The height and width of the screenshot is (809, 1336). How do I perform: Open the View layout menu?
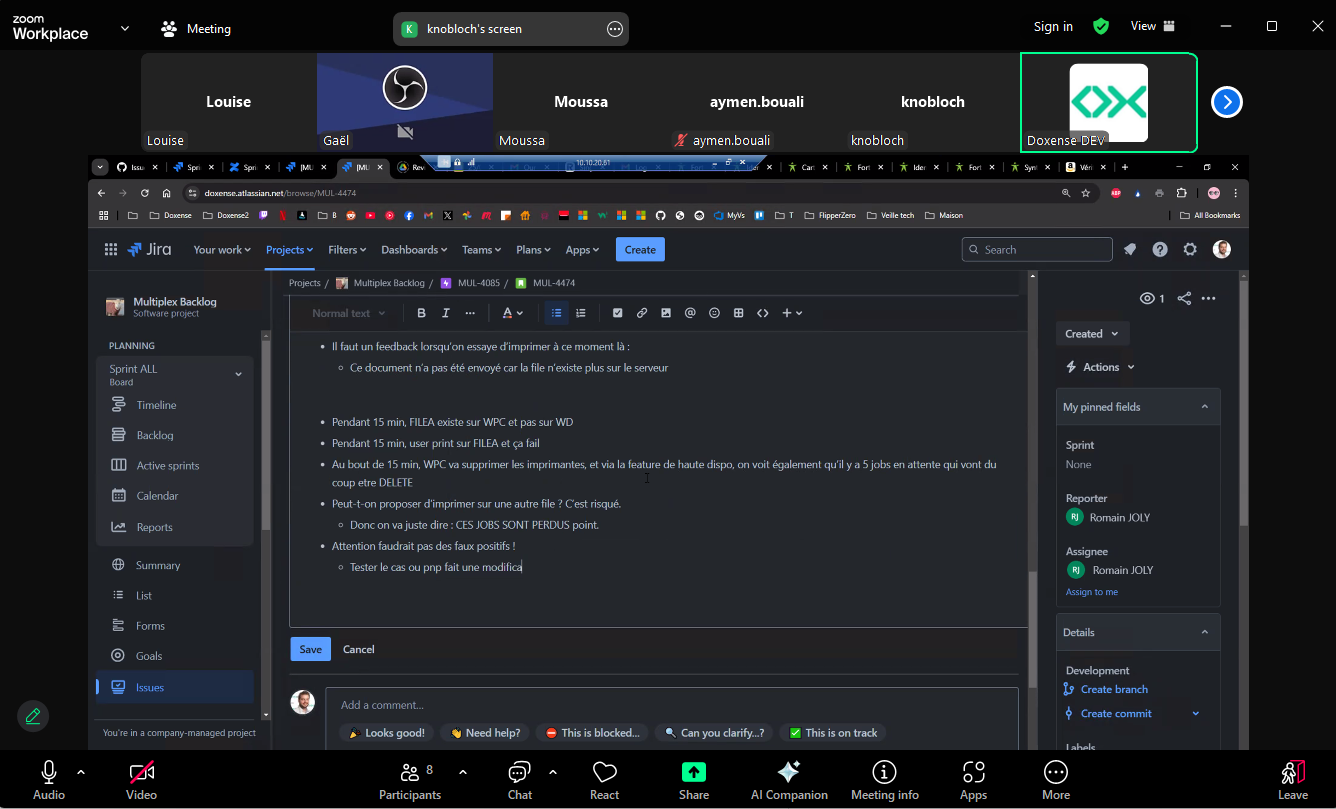point(1152,27)
